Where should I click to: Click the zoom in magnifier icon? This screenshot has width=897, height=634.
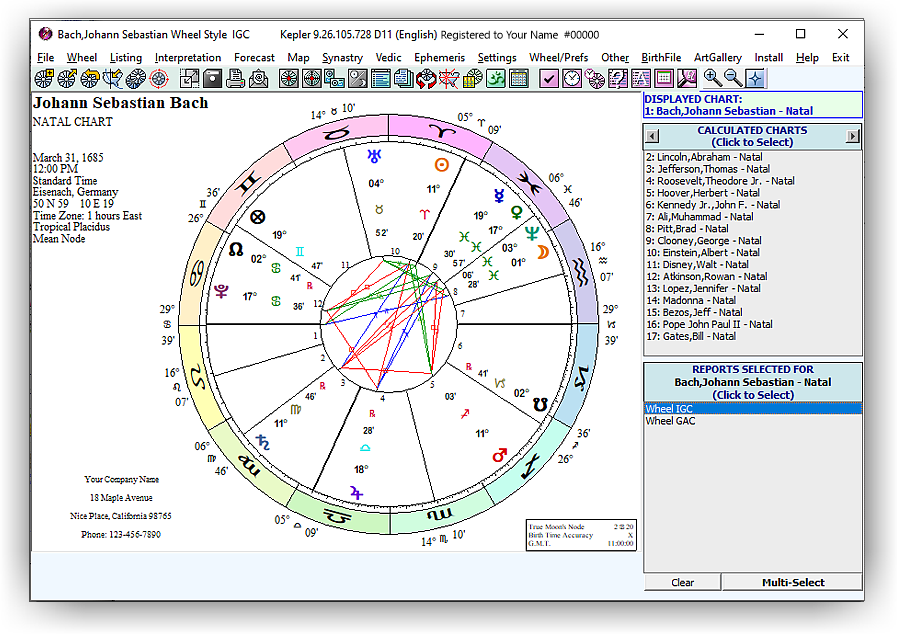(712, 78)
